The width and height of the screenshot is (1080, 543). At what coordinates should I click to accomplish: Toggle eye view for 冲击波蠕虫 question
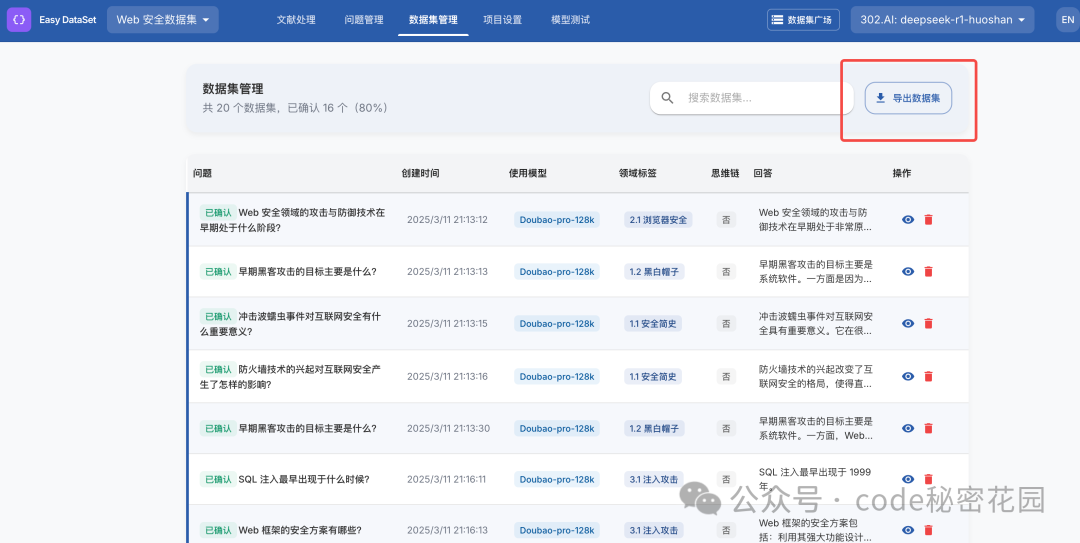908,323
